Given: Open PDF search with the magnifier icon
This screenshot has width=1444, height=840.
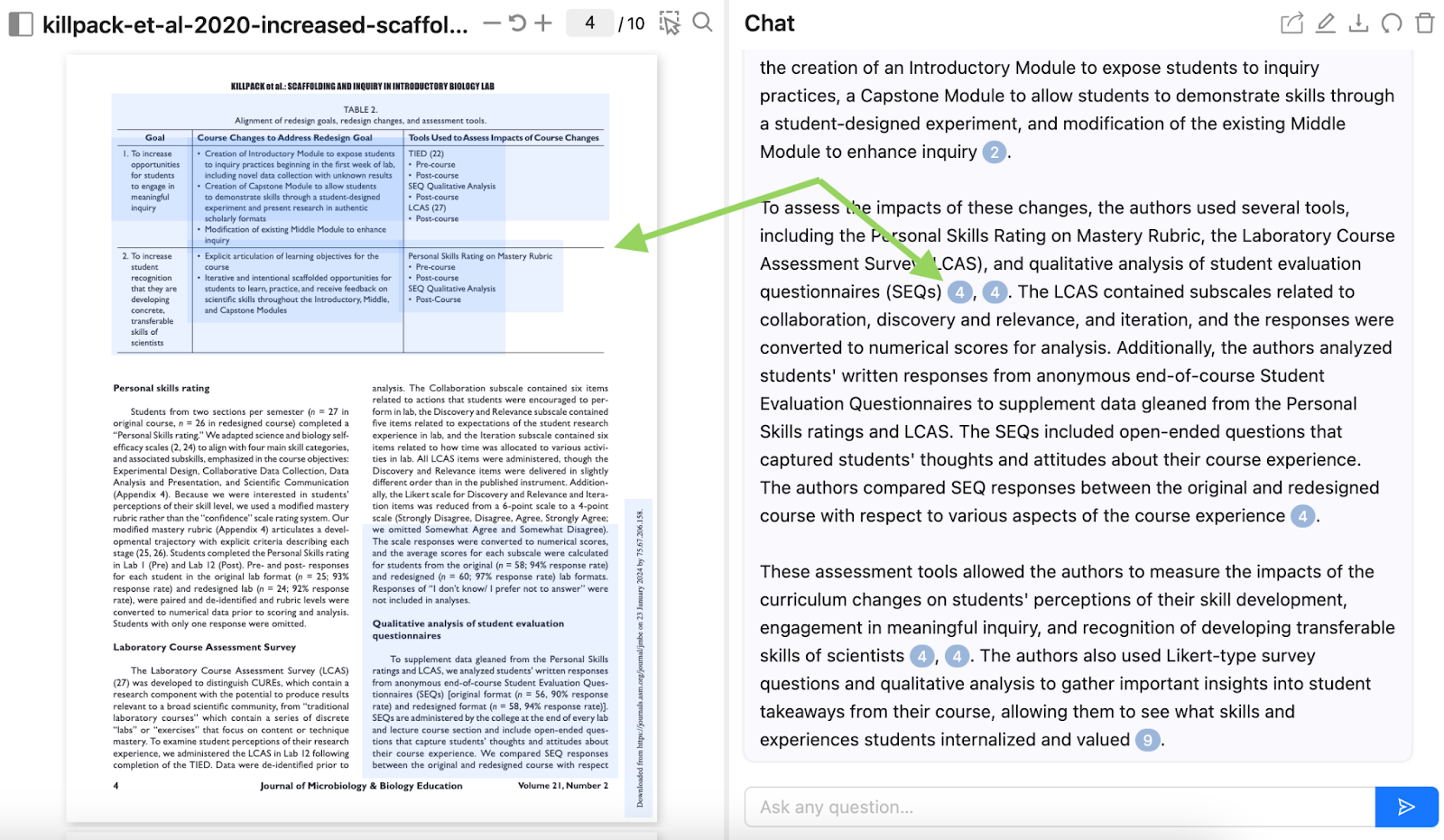Looking at the screenshot, I should pyautogui.click(x=702, y=23).
